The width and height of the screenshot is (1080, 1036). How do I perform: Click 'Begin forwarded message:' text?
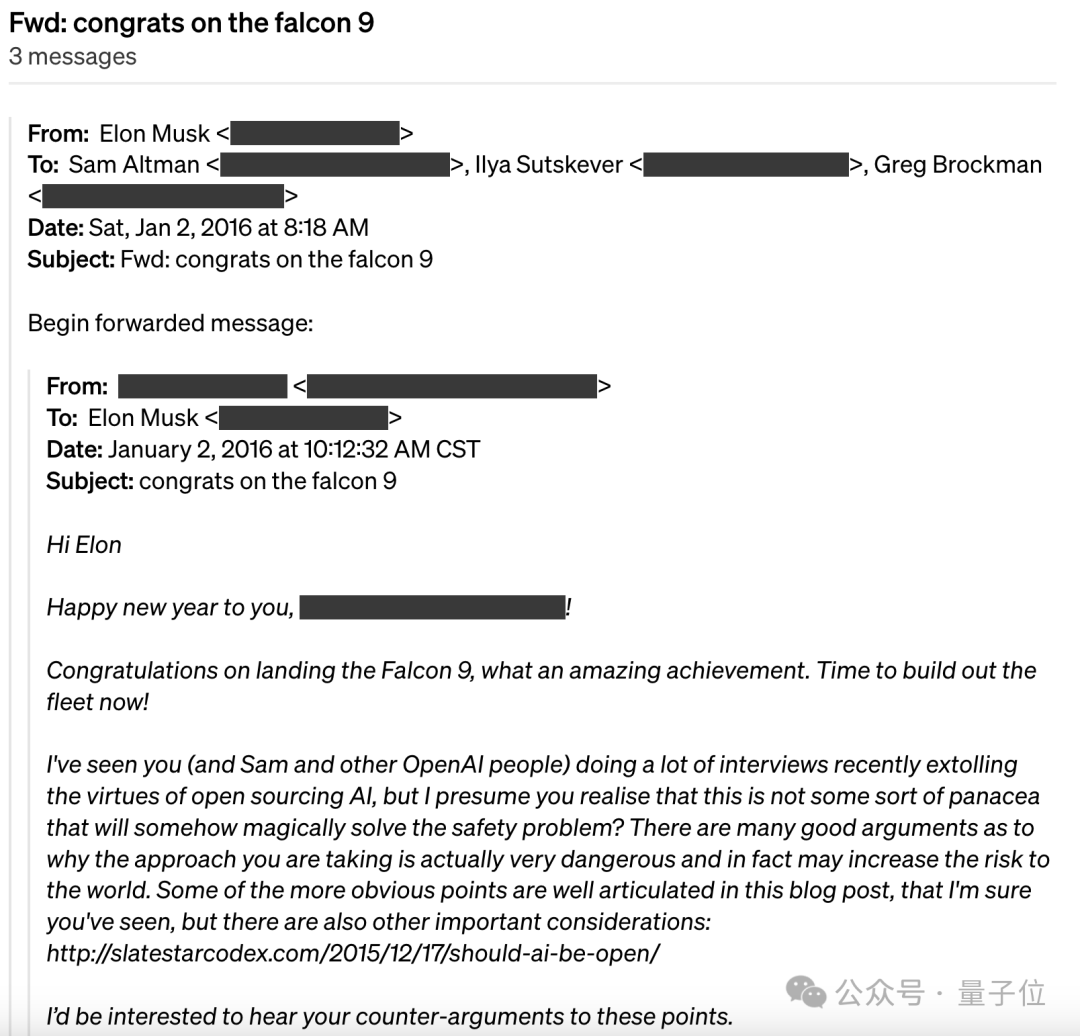(x=170, y=323)
